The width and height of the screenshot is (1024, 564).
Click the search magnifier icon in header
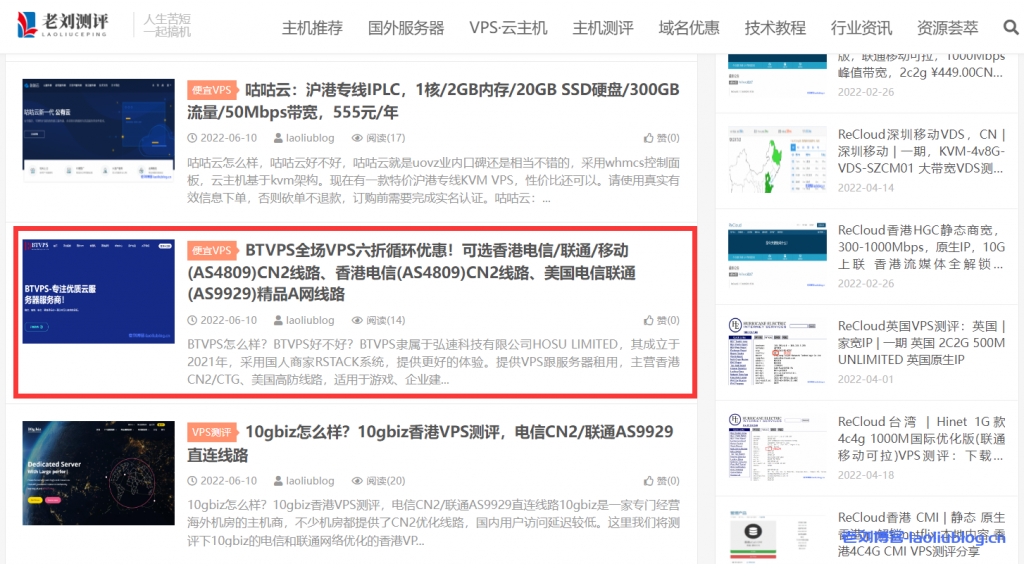(1010, 28)
